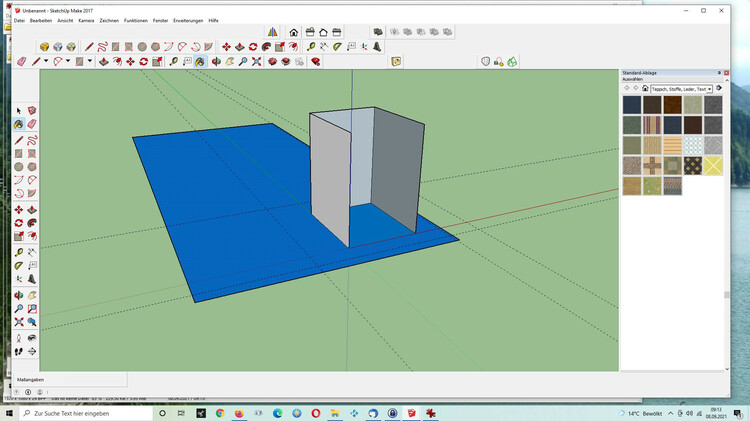Viewport: 750px width, 421px height.
Task: Activate the Paint Bucket tool
Action: click(x=199, y=61)
